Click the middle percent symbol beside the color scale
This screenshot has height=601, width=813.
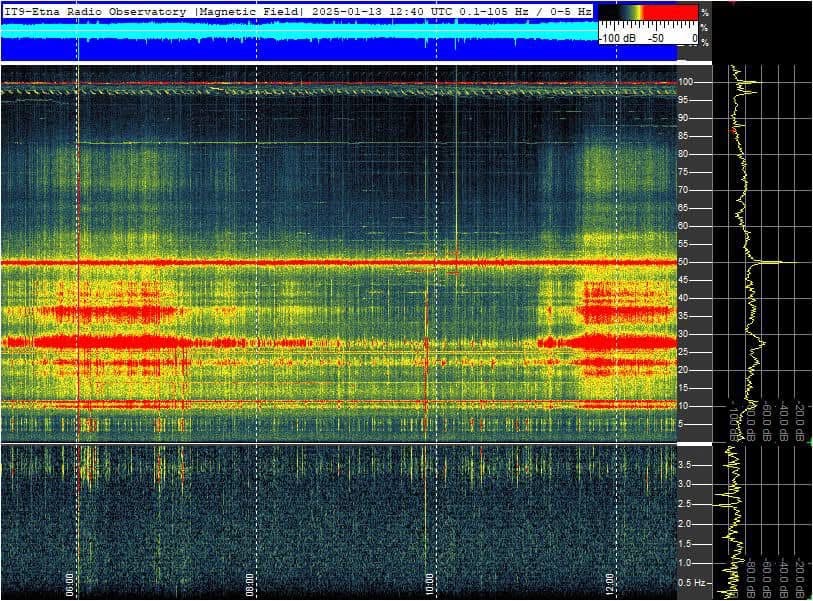coord(705,27)
